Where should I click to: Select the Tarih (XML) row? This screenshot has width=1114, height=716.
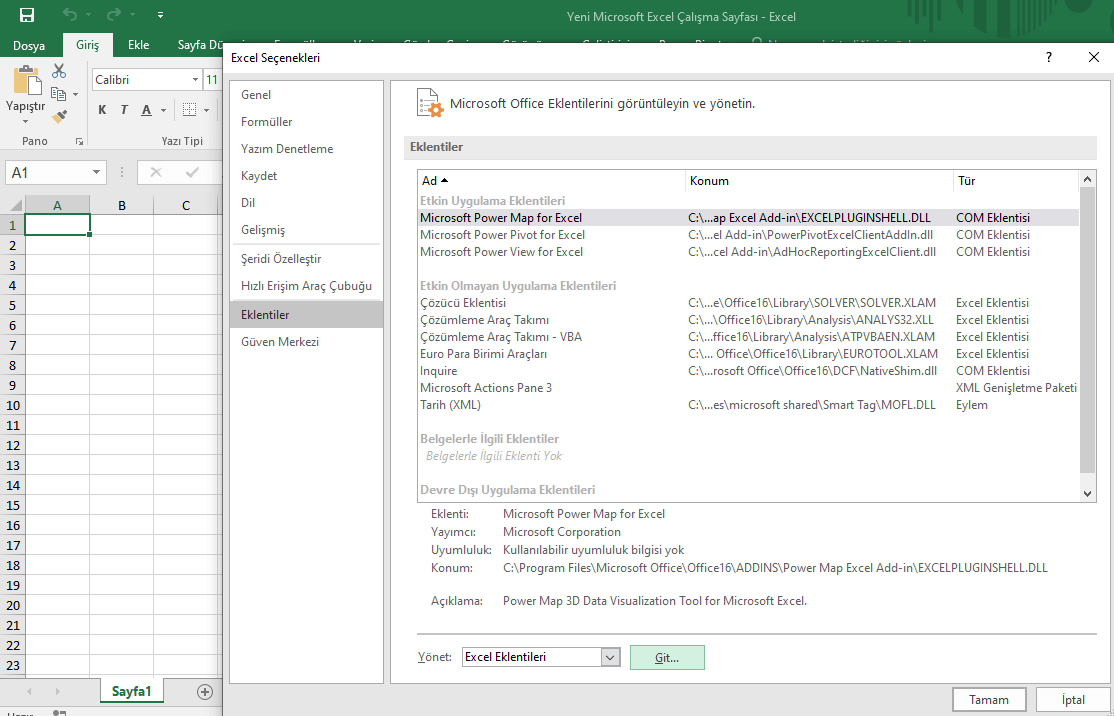click(748, 405)
